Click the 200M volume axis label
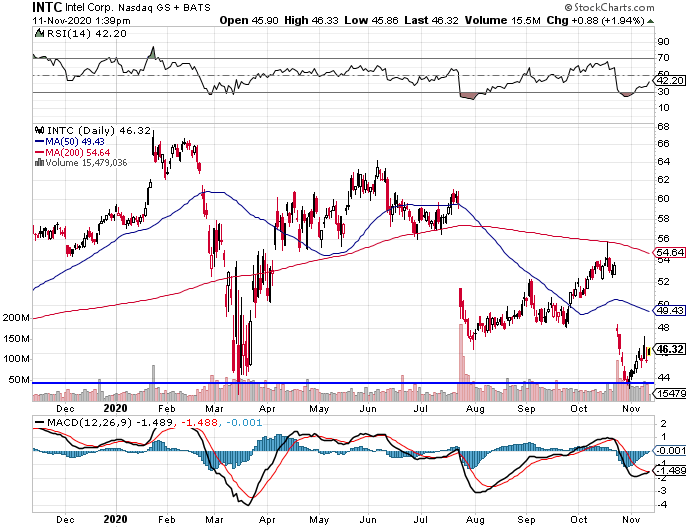Screen dimensions: 696x529 coord(16,318)
